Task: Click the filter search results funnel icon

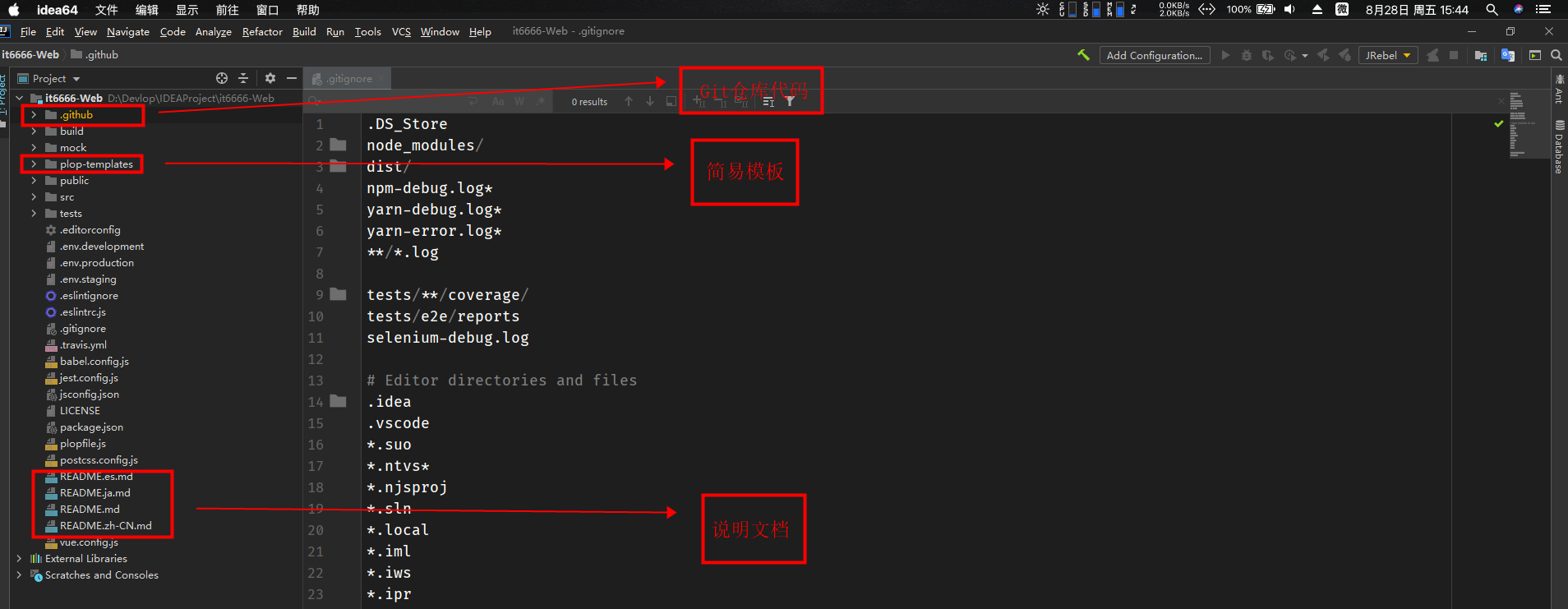Action: tap(790, 101)
